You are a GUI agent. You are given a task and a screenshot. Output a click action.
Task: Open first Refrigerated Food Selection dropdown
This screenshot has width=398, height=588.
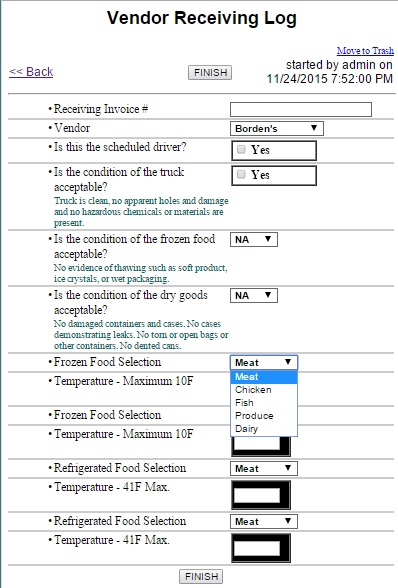[x=264, y=468]
